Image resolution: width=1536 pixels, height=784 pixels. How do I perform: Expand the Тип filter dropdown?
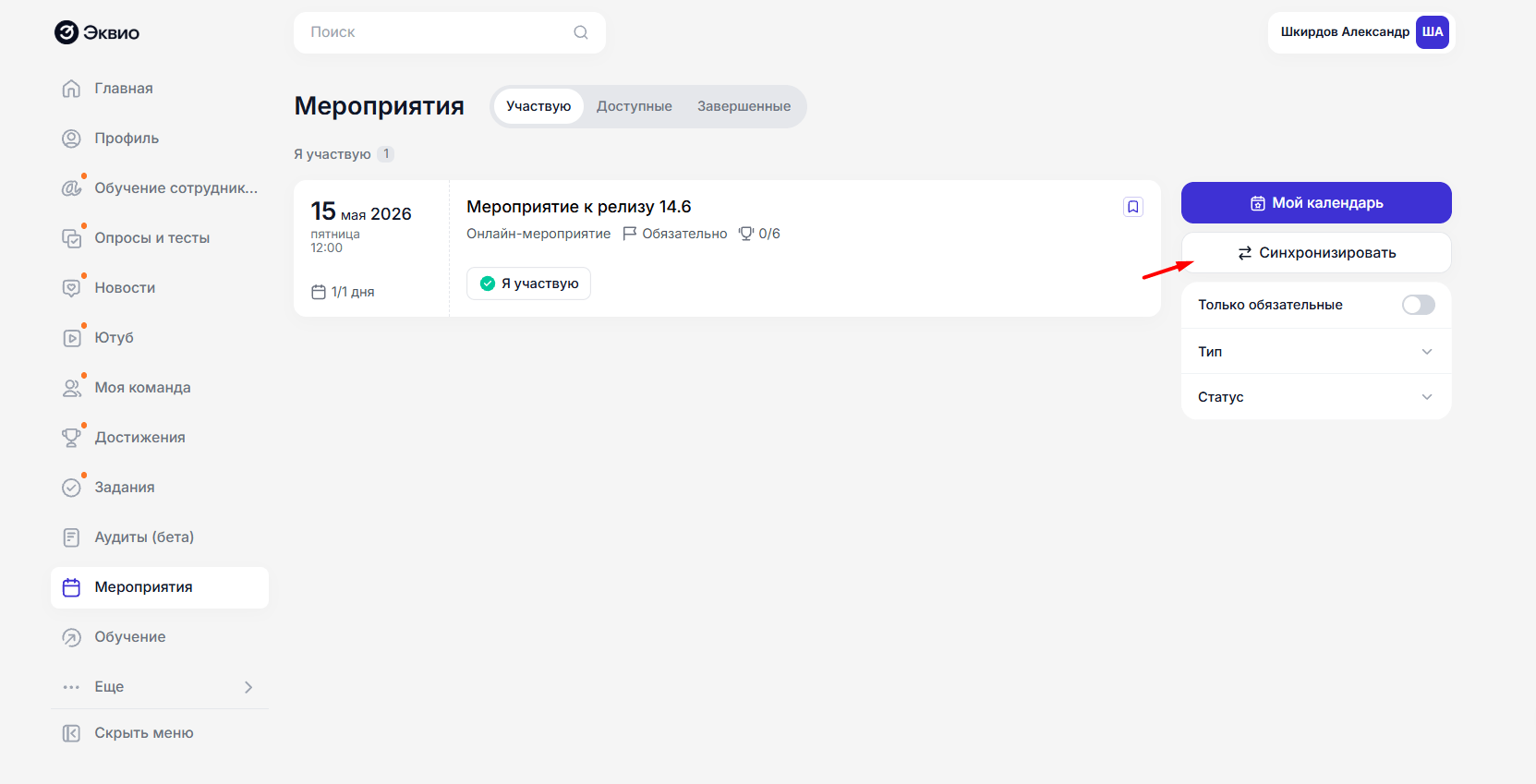[x=1316, y=352]
